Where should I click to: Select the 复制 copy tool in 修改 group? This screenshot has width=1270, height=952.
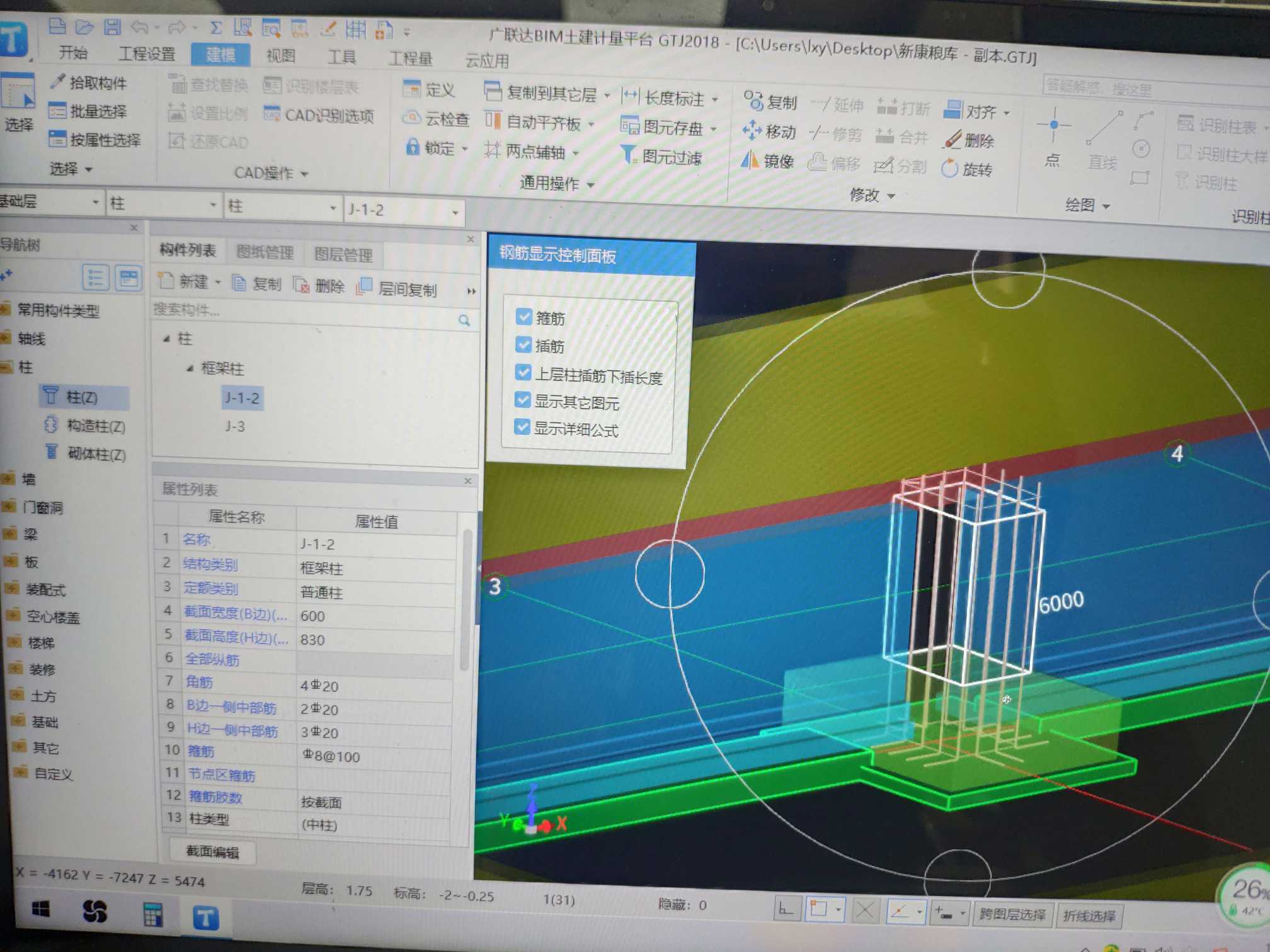pyautogui.click(x=771, y=101)
